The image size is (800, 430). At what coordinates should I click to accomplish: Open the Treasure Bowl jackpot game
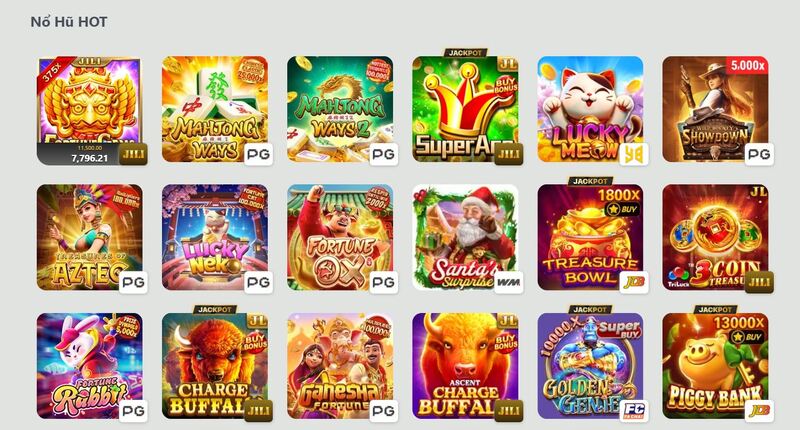click(x=590, y=237)
